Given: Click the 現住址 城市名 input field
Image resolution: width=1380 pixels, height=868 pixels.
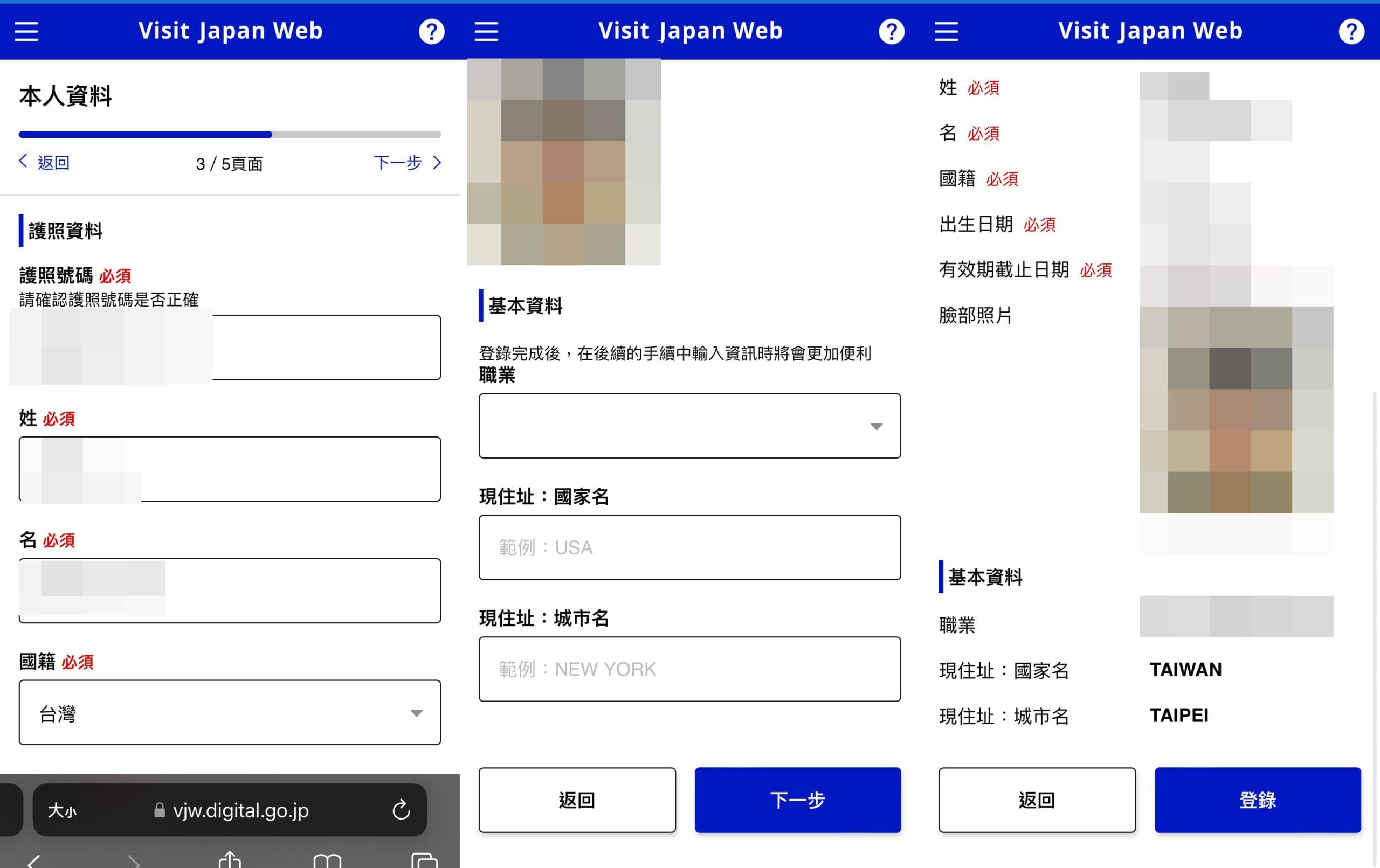Looking at the screenshot, I should [689, 669].
